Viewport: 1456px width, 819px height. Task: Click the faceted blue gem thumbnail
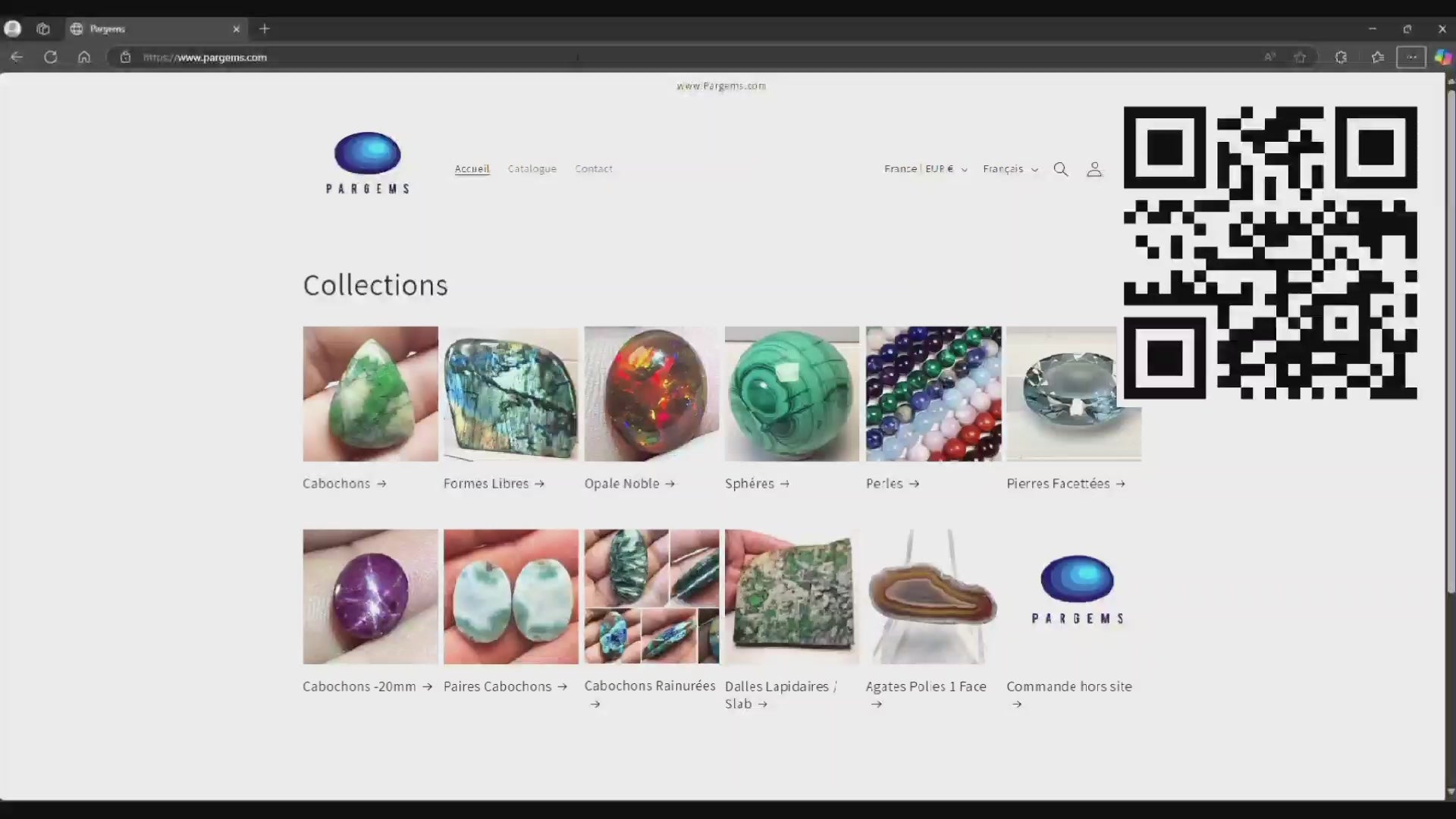click(1074, 394)
